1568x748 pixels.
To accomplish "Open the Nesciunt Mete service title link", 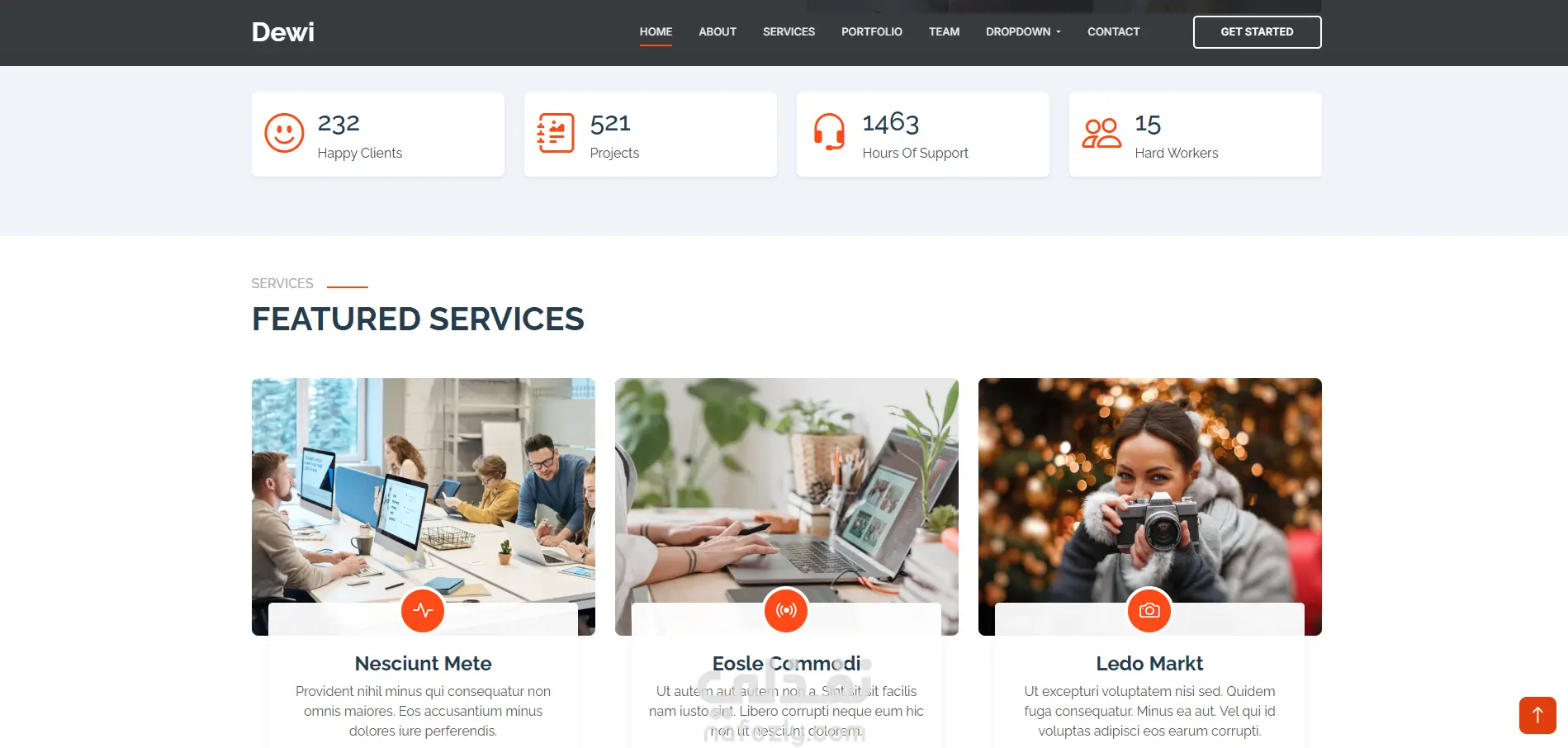I will pos(423,664).
